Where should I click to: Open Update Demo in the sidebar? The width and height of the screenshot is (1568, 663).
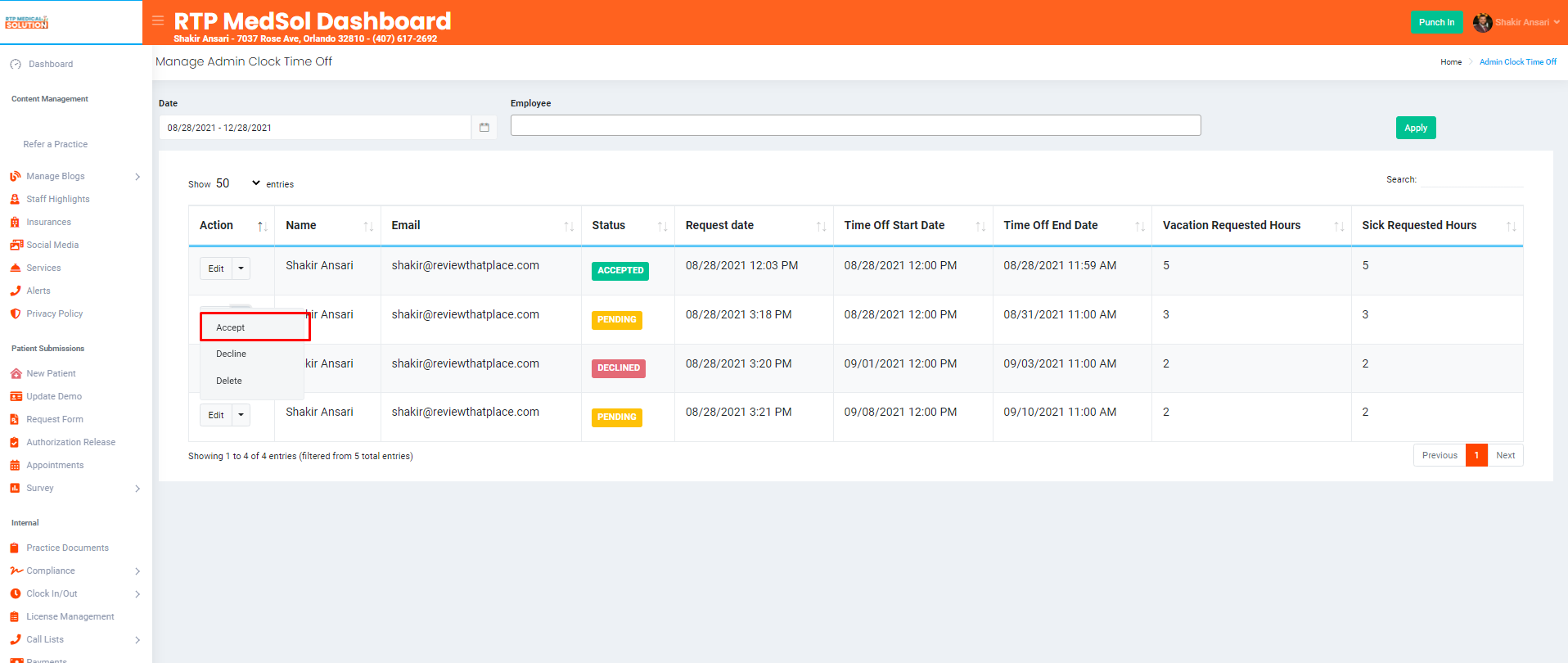[54, 396]
